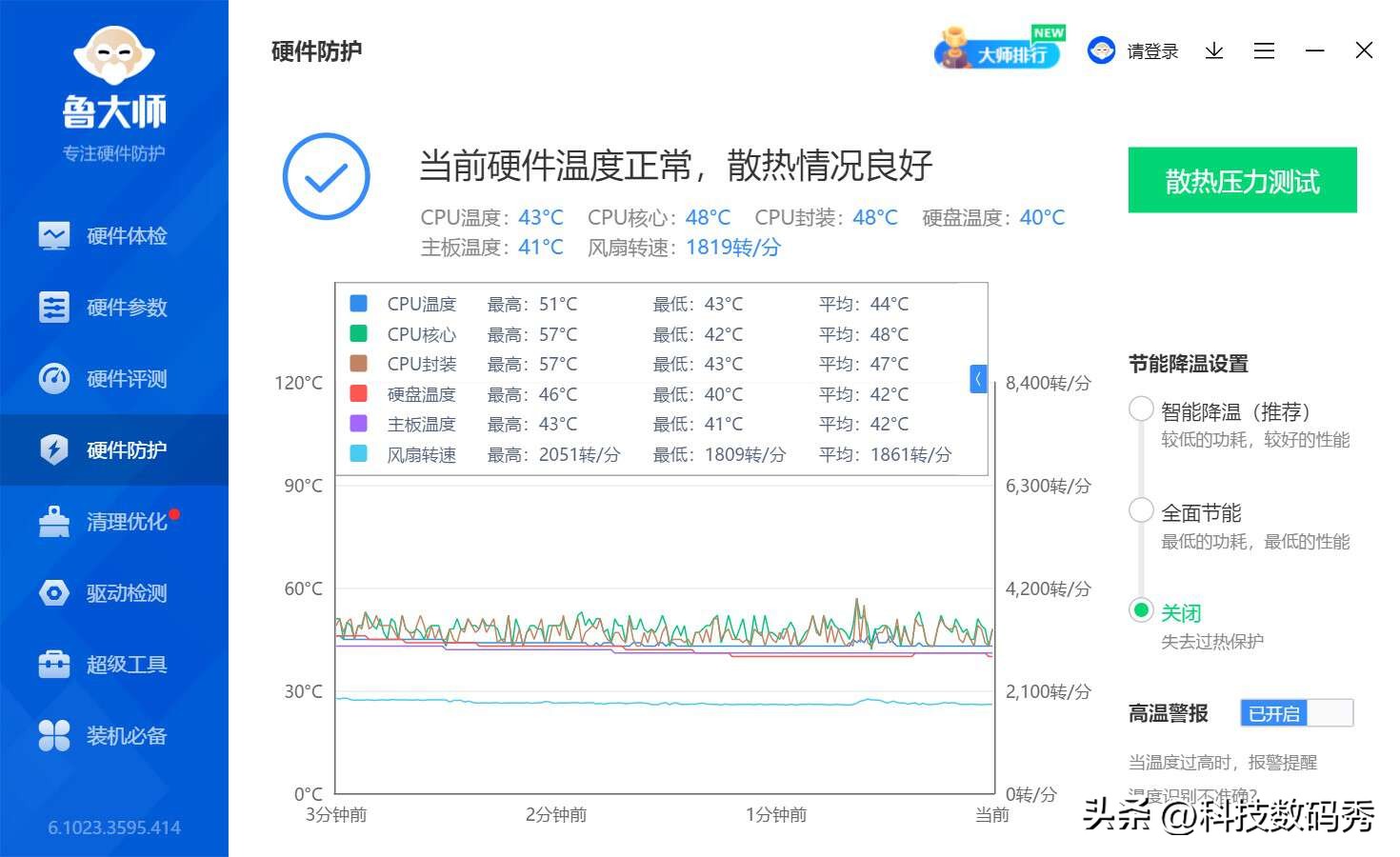Click the CPU温度 43°C reading

pos(541,218)
